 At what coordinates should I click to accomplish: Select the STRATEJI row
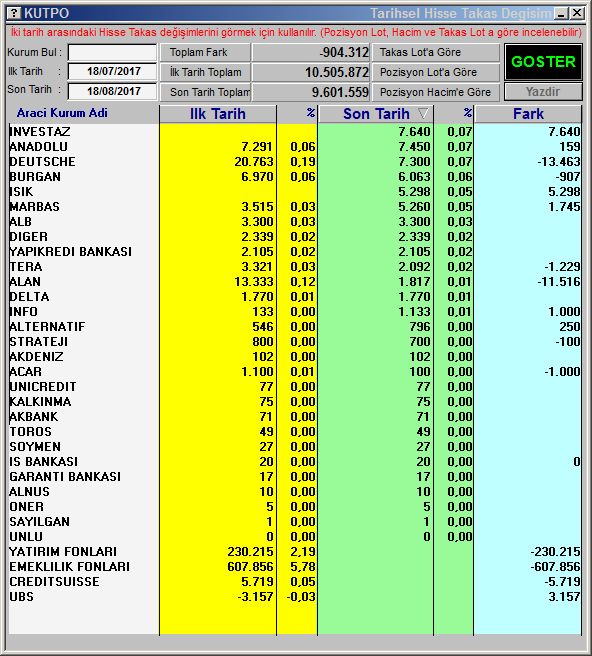pyautogui.click(x=295, y=342)
